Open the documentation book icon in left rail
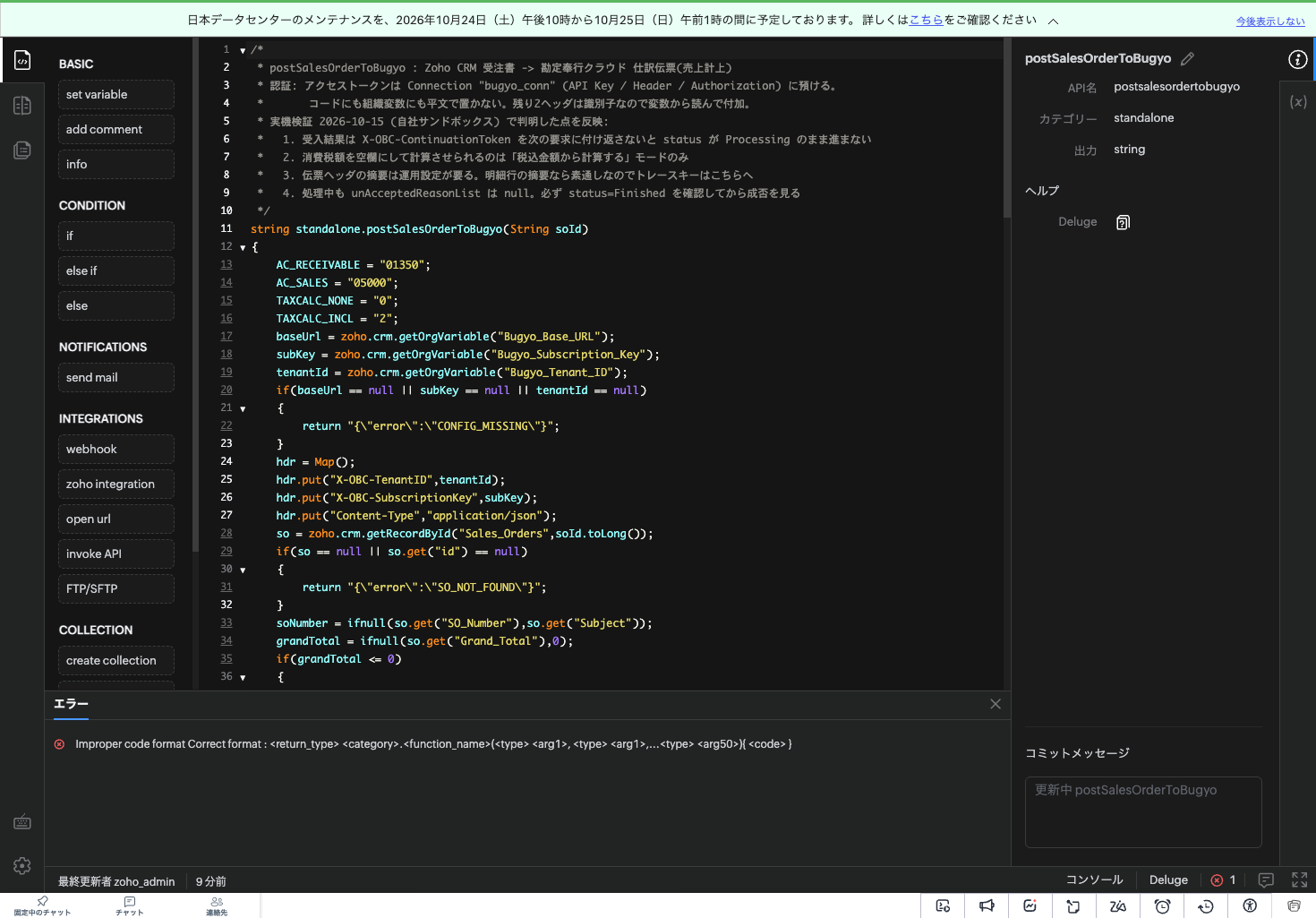Viewport: 1316px width, 918px height. click(22, 106)
